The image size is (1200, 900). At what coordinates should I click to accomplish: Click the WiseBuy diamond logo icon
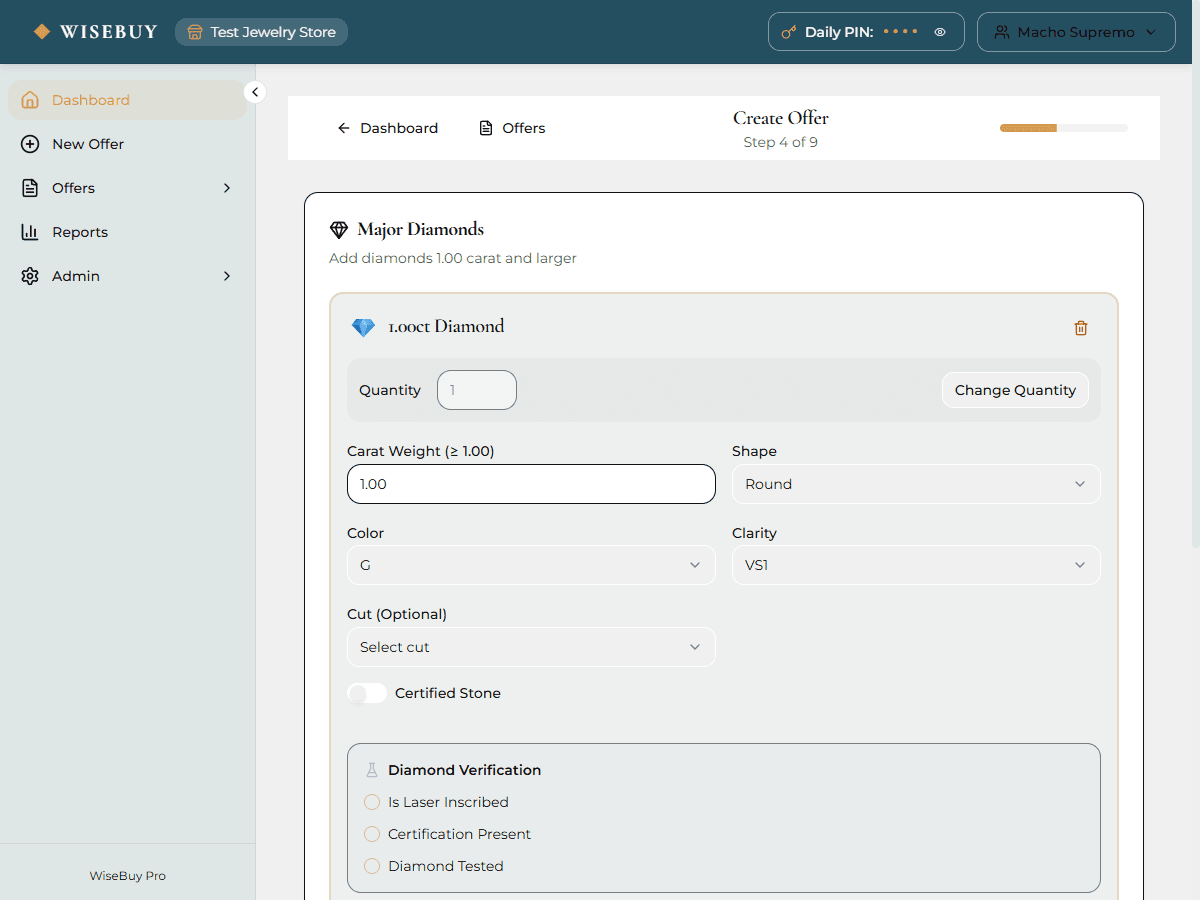click(41, 32)
